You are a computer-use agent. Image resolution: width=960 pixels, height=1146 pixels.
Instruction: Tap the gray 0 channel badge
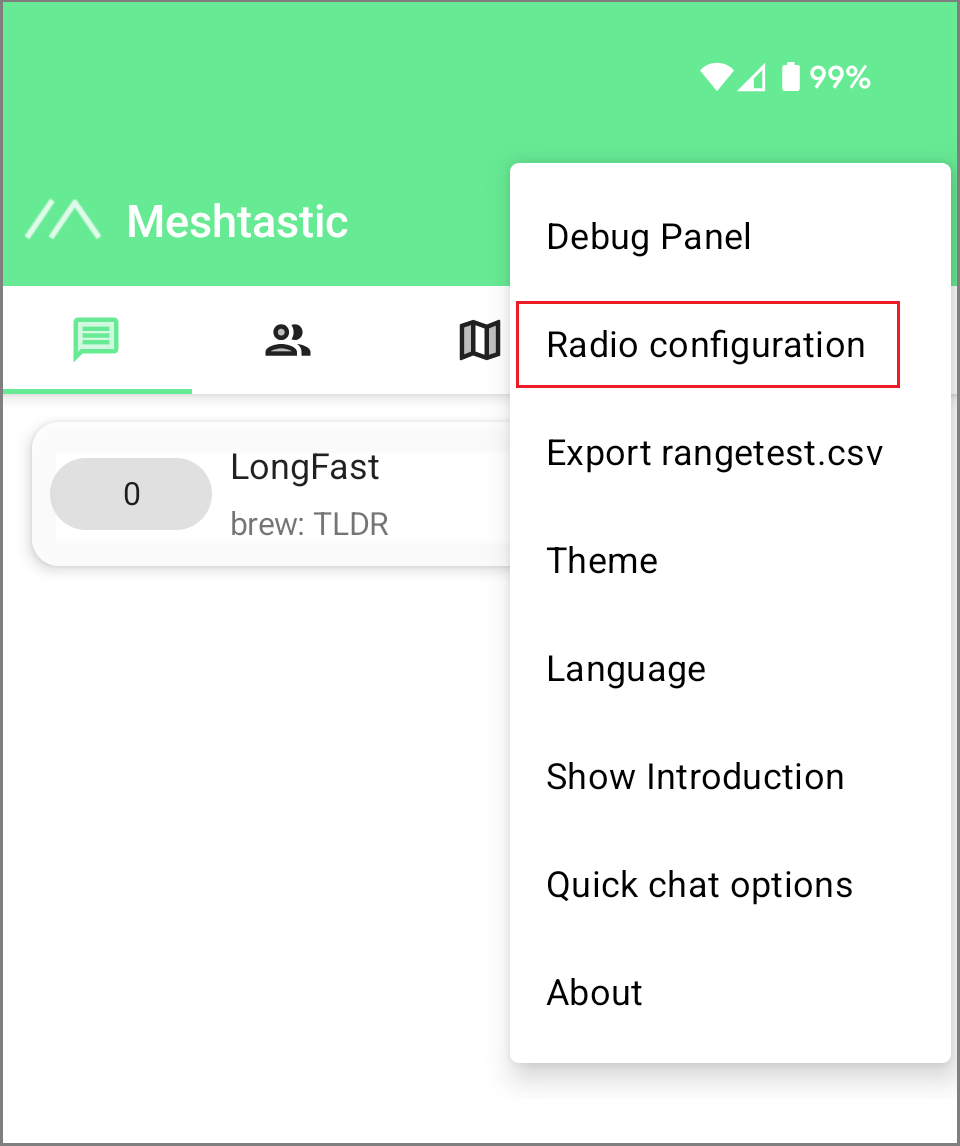tap(131, 494)
